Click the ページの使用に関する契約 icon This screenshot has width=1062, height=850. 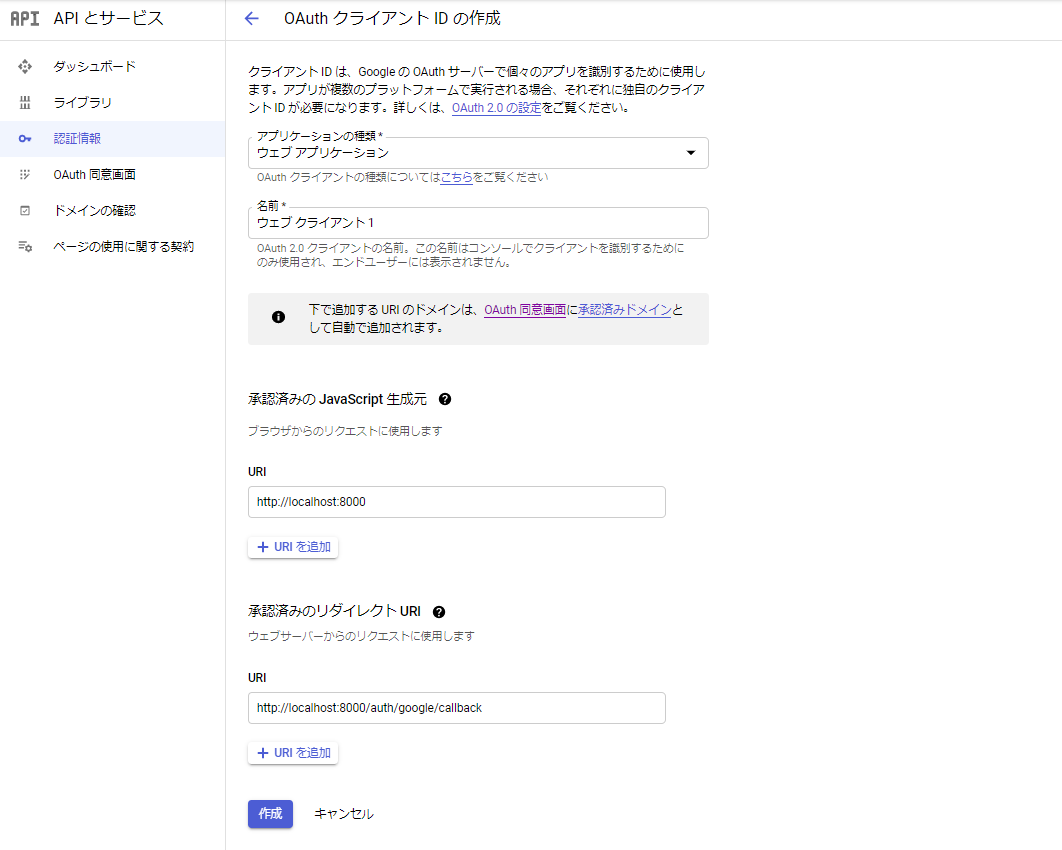click(x=24, y=246)
